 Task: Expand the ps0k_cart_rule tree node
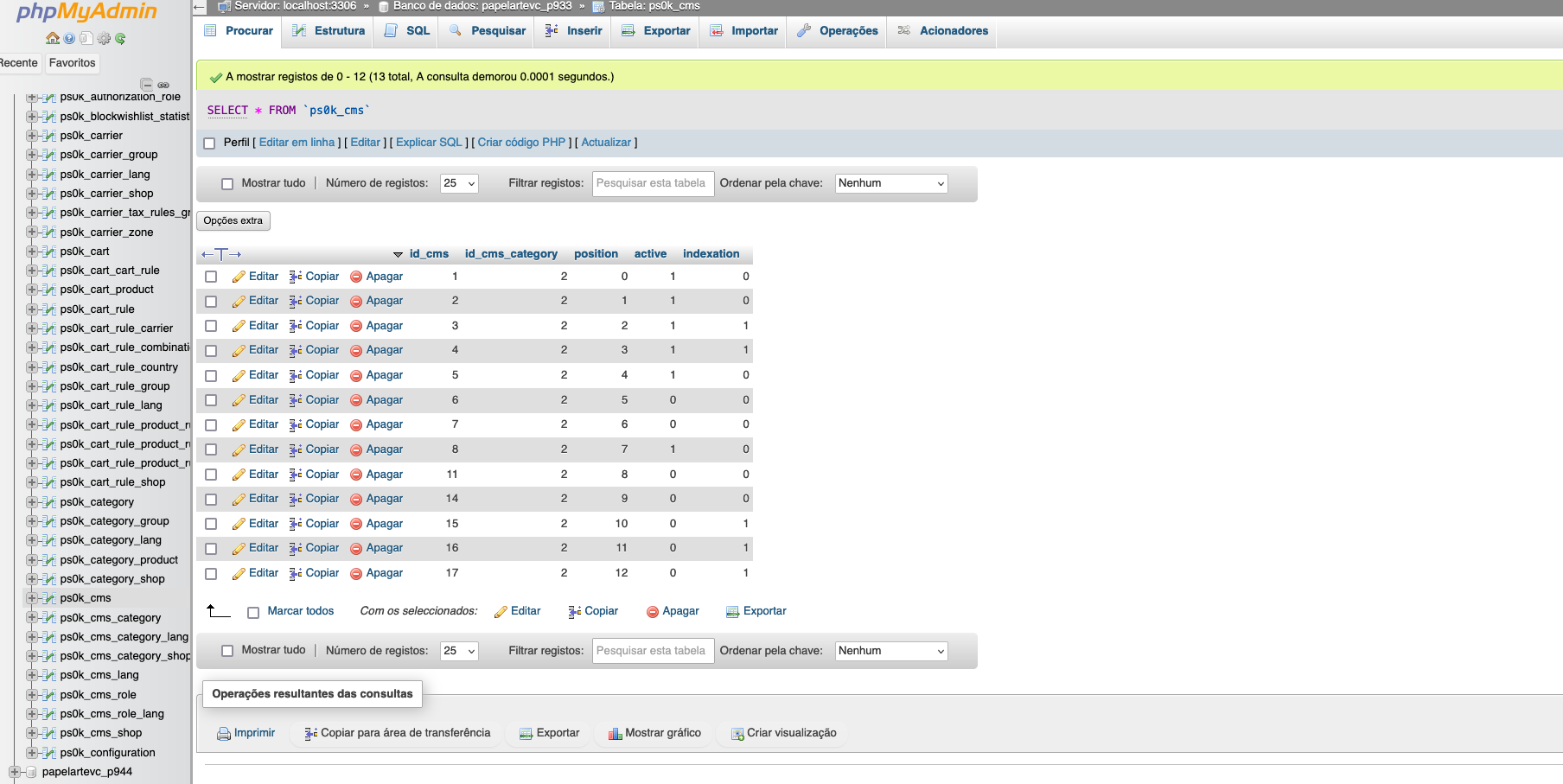coord(31,309)
